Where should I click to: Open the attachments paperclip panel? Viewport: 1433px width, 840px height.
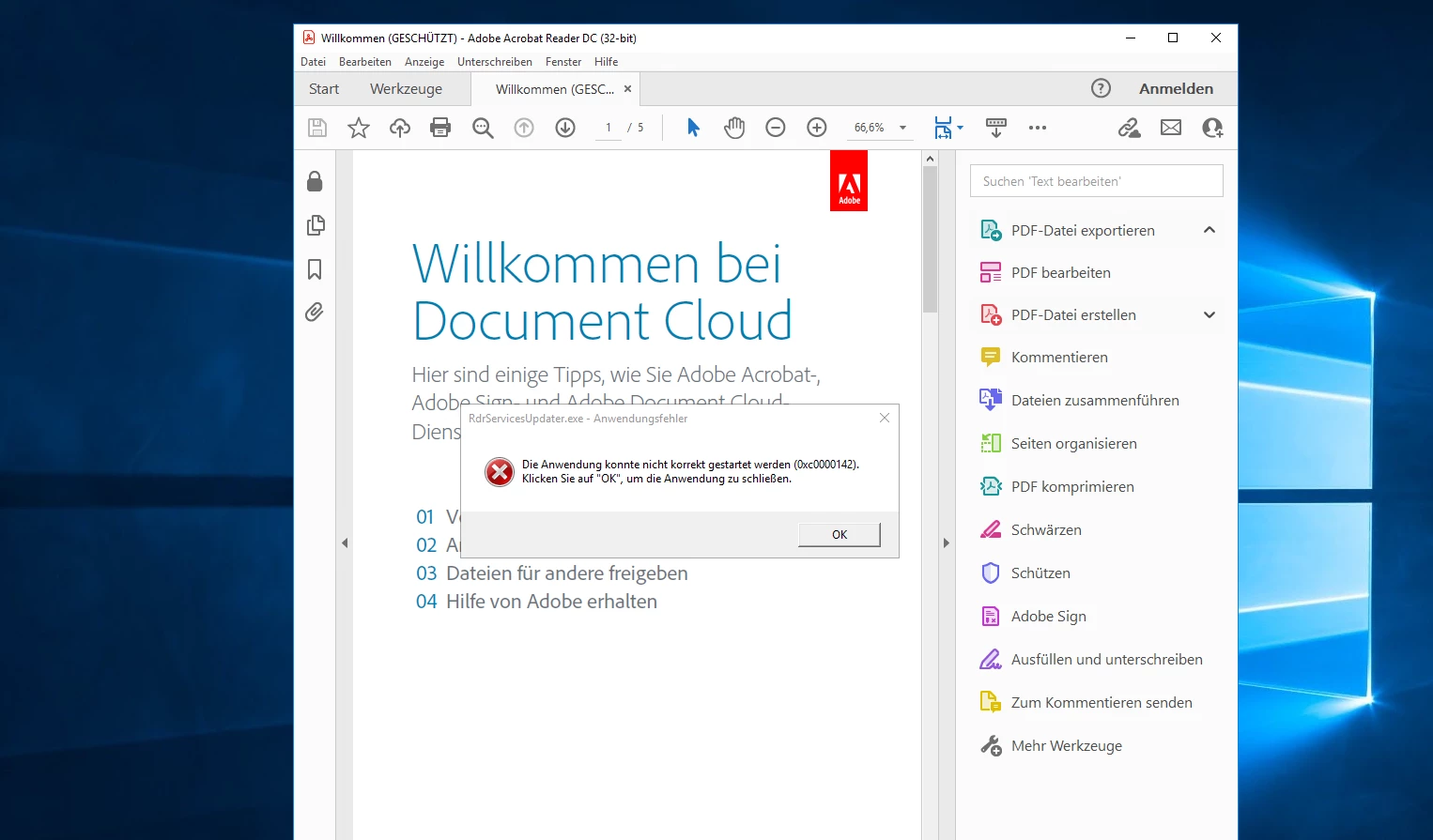[315, 312]
